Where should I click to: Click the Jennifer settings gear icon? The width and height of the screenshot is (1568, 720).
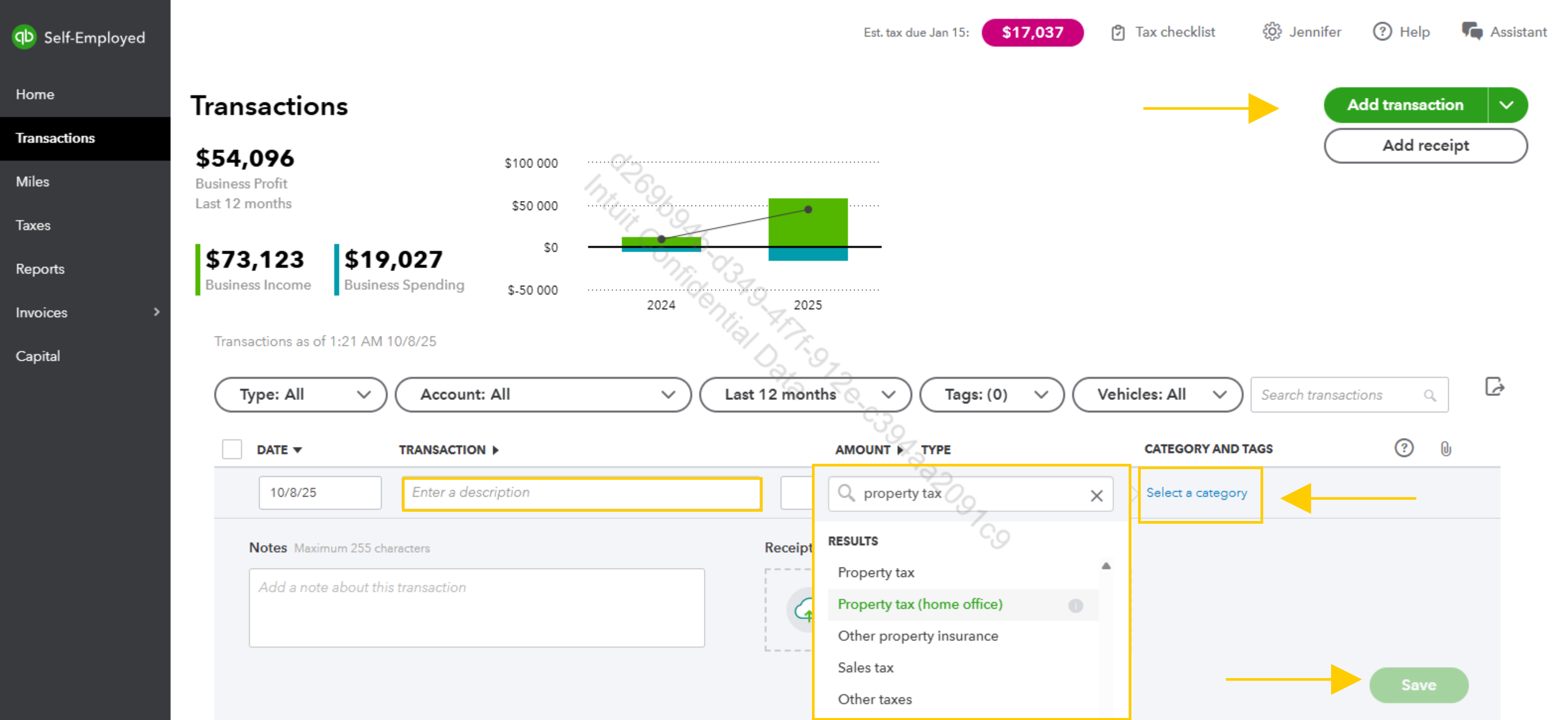click(1272, 32)
